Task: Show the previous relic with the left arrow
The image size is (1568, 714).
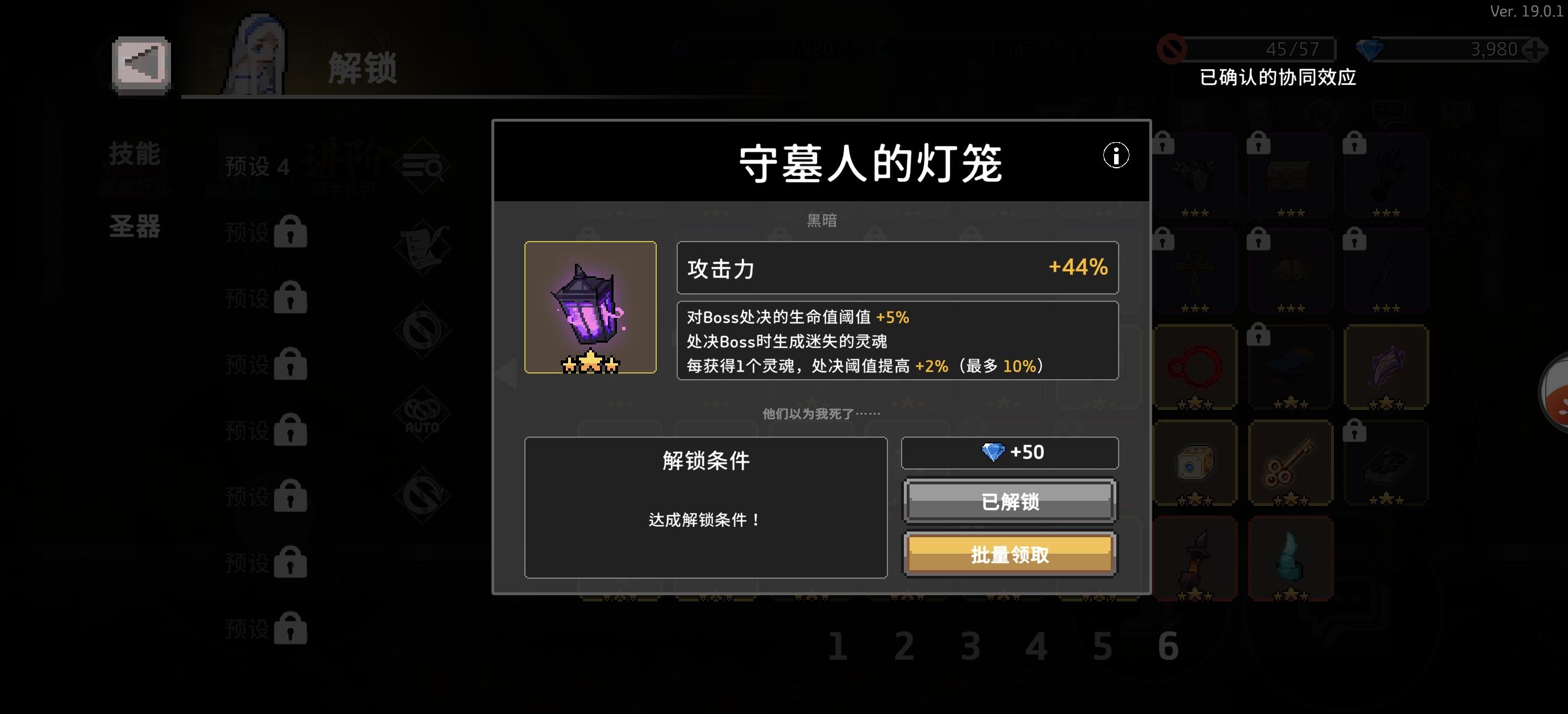Action: 506,373
